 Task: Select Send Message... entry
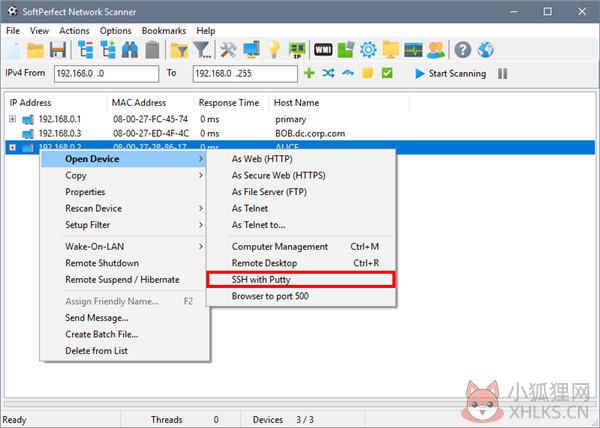point(125,318)
